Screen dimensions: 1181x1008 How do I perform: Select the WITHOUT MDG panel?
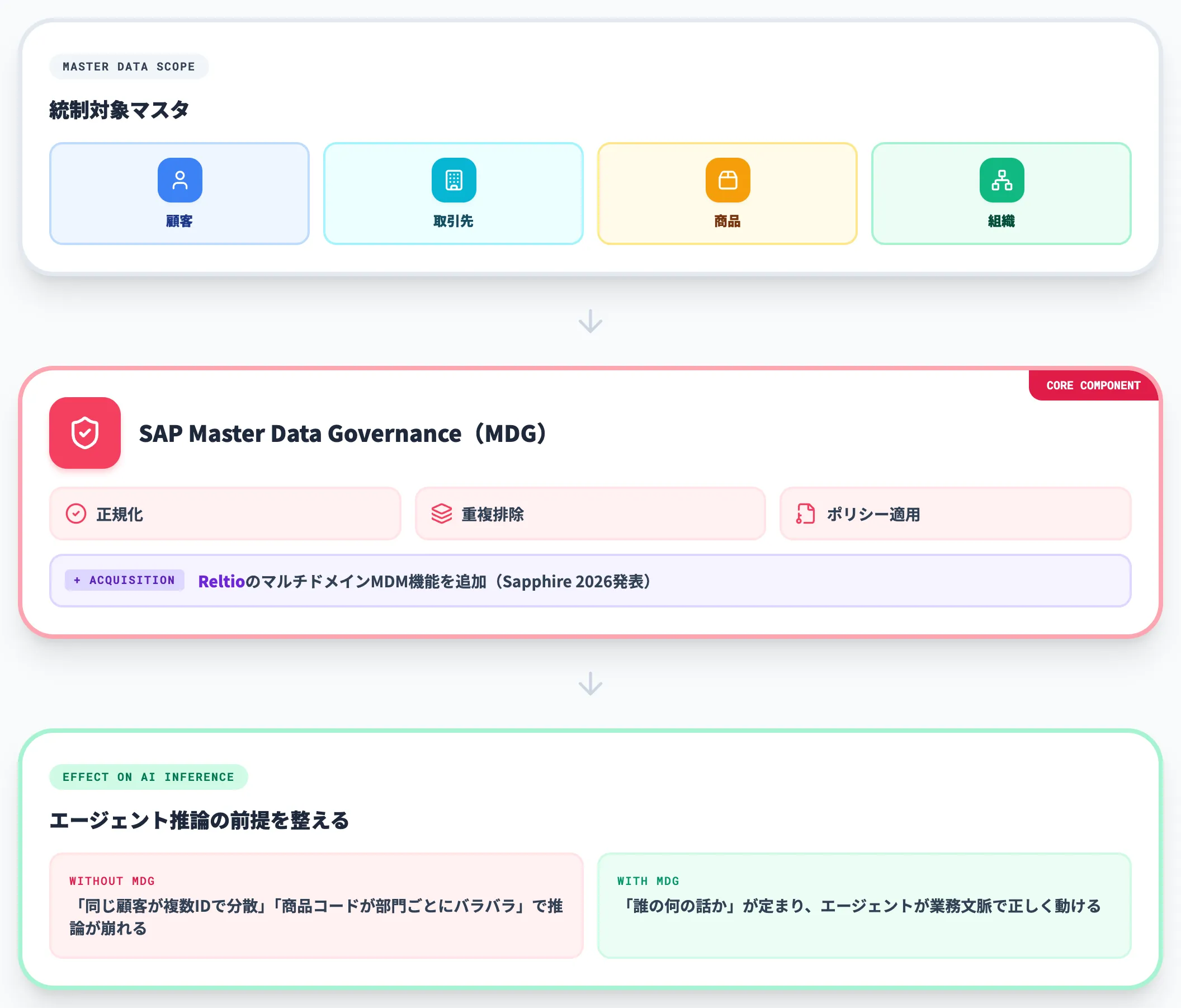[316, 906]
